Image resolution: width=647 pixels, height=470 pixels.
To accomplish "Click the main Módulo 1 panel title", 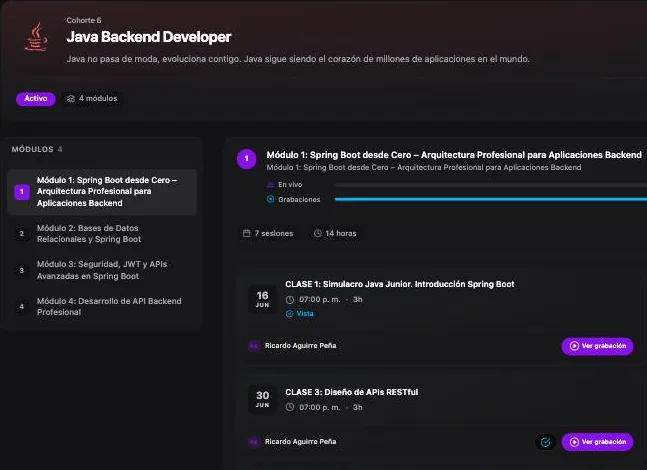I will (x=454, y=155).
